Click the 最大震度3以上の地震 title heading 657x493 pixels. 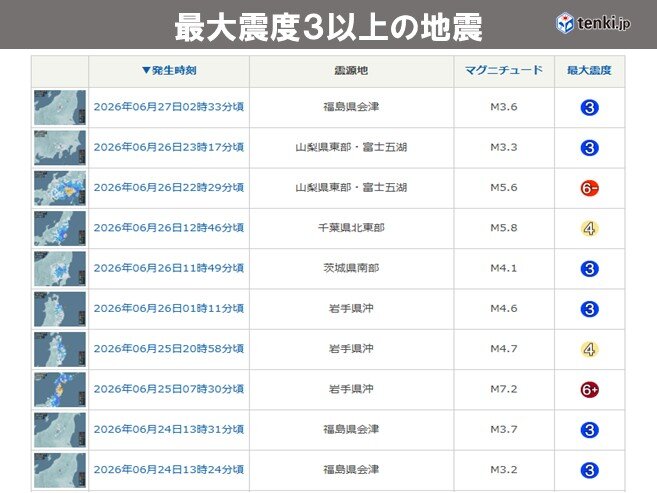[328, 28]
